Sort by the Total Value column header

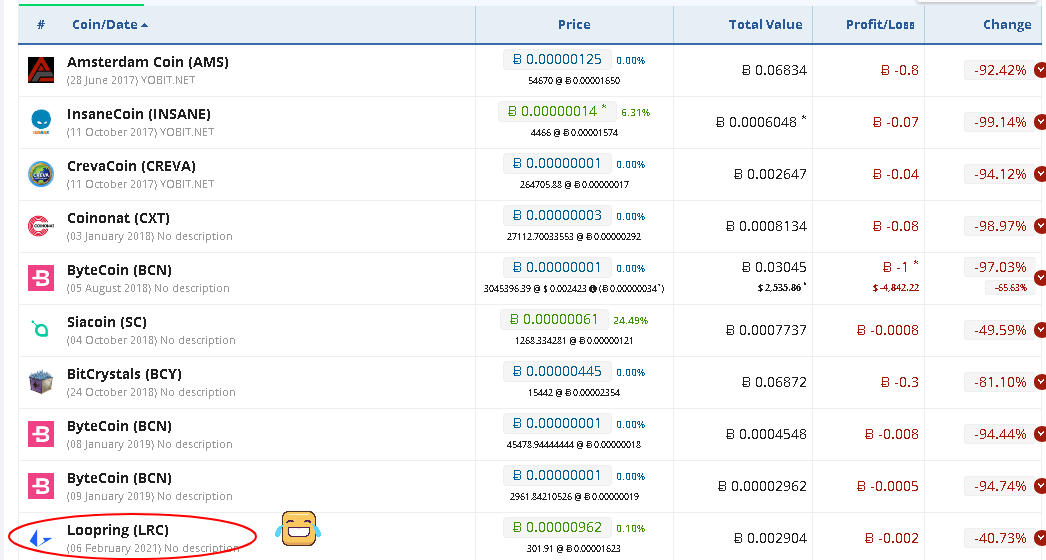pos(765,25)
